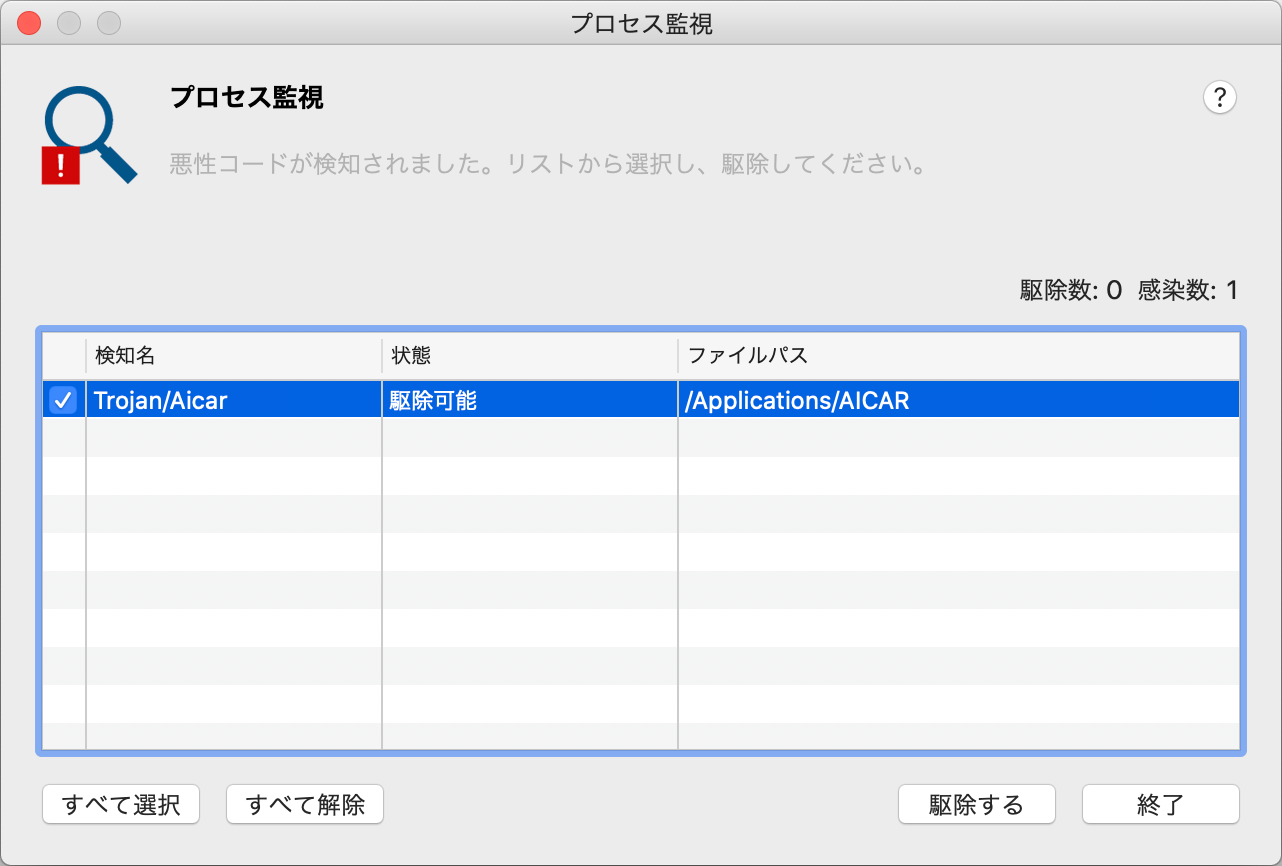Close the プロセス監視 window with red button
Screen dimensions: 1282x866
pyautogui.click(x=30, y=22)
